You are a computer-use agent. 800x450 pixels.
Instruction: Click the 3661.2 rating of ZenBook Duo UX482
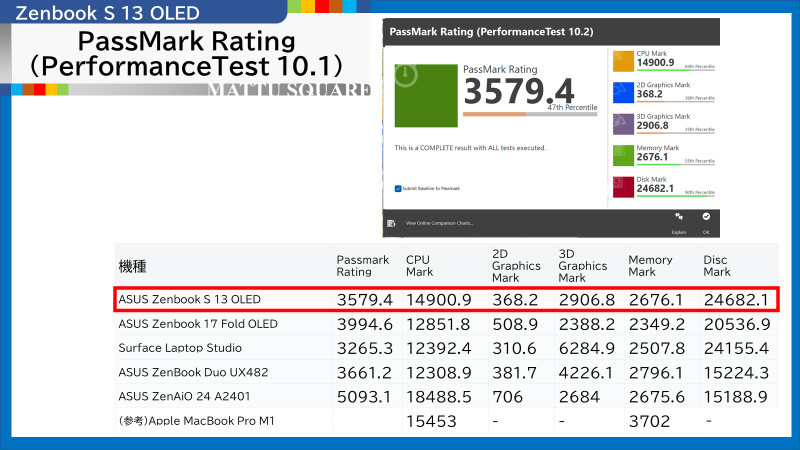(x=364, y=373)
